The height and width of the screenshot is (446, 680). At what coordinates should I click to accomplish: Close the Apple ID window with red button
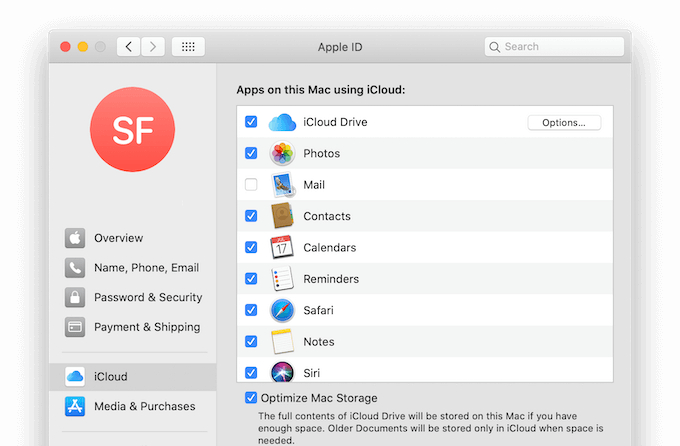point(65,47)
